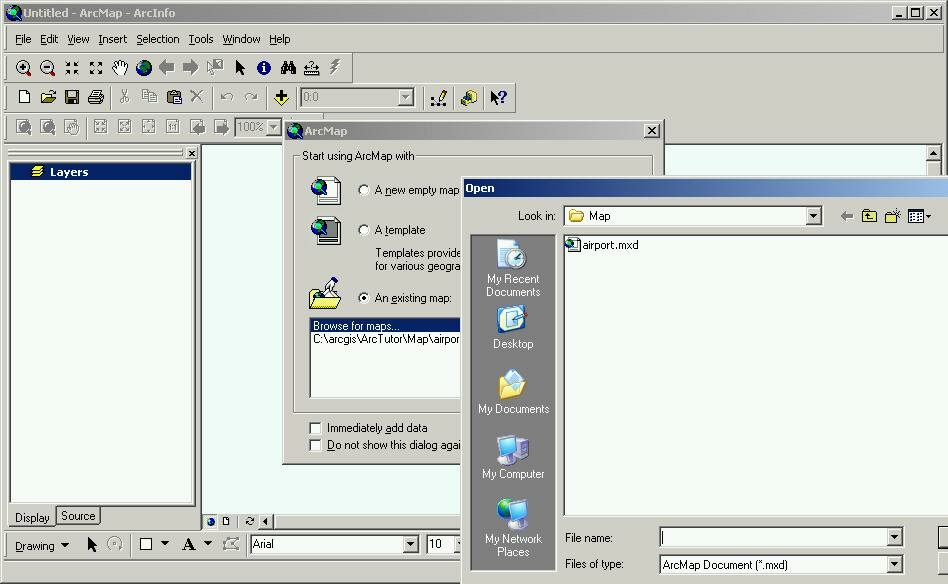Go to next extent arrow
Viewport: 948px width, 584px height.
190,68
